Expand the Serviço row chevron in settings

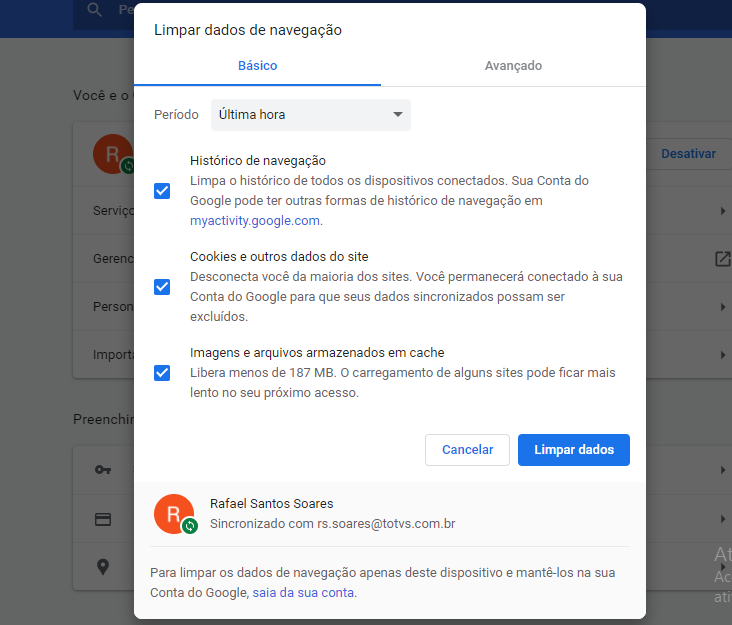point(723,211)
